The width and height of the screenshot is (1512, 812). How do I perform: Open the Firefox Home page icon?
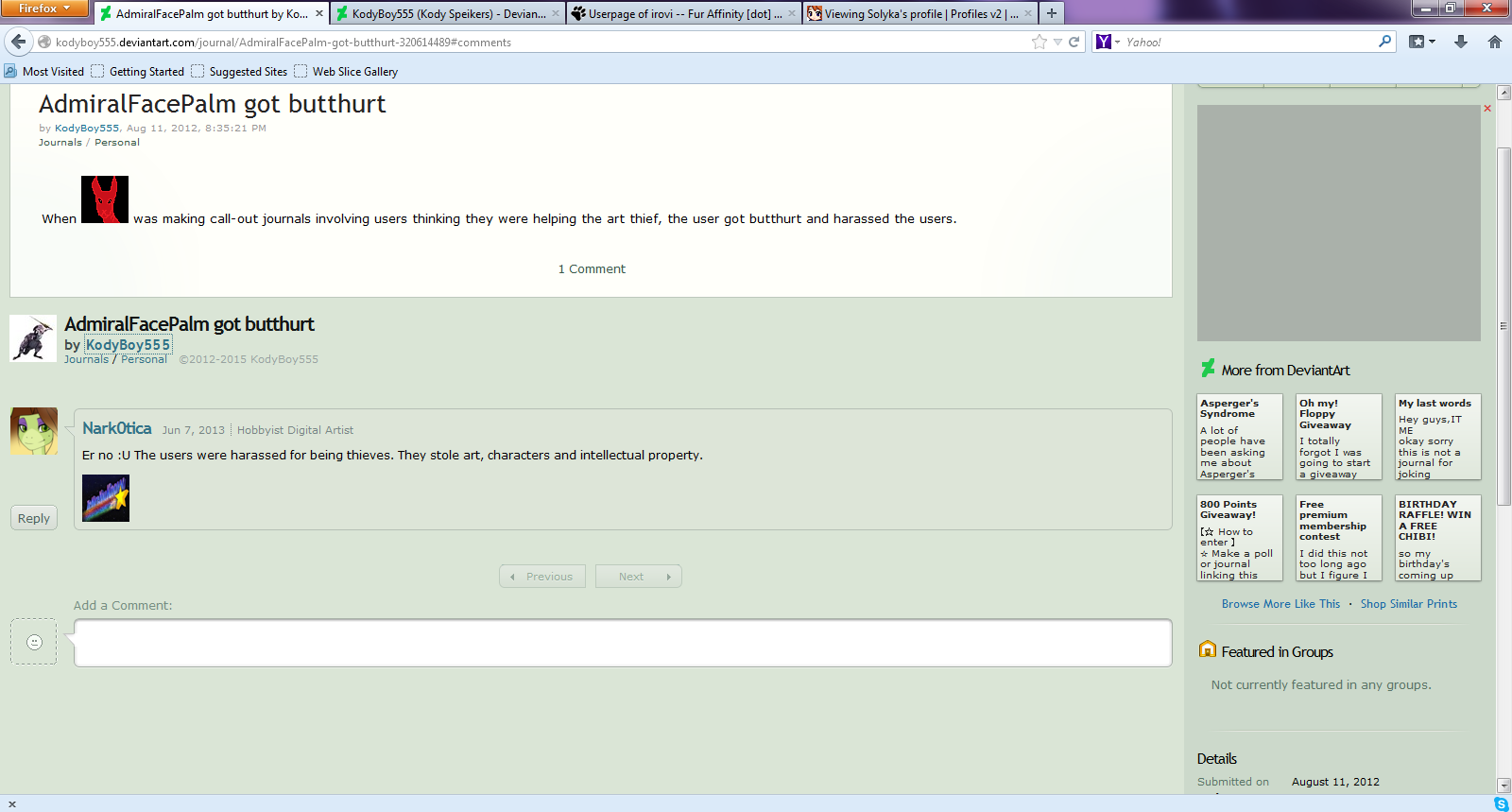pyautogui.click(x=1494, y=42)
